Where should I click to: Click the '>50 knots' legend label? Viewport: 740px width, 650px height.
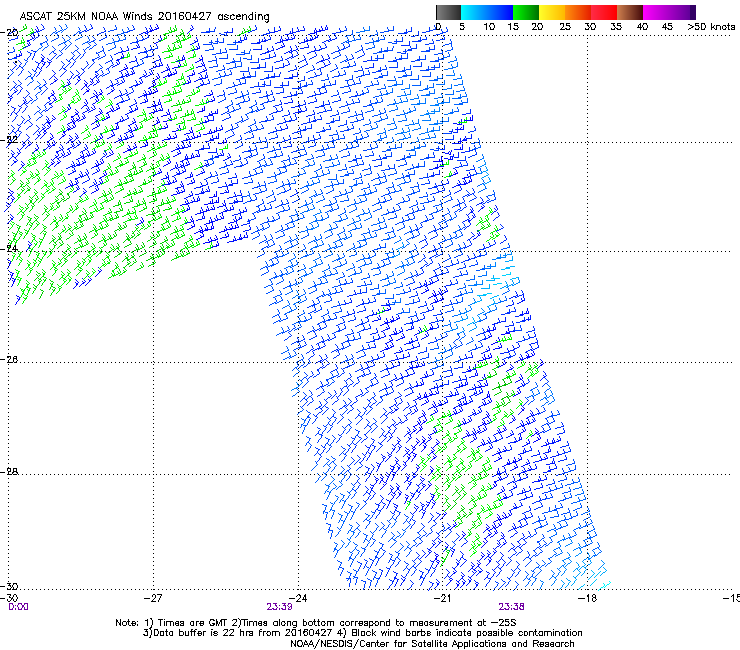[x=711, y=27]
